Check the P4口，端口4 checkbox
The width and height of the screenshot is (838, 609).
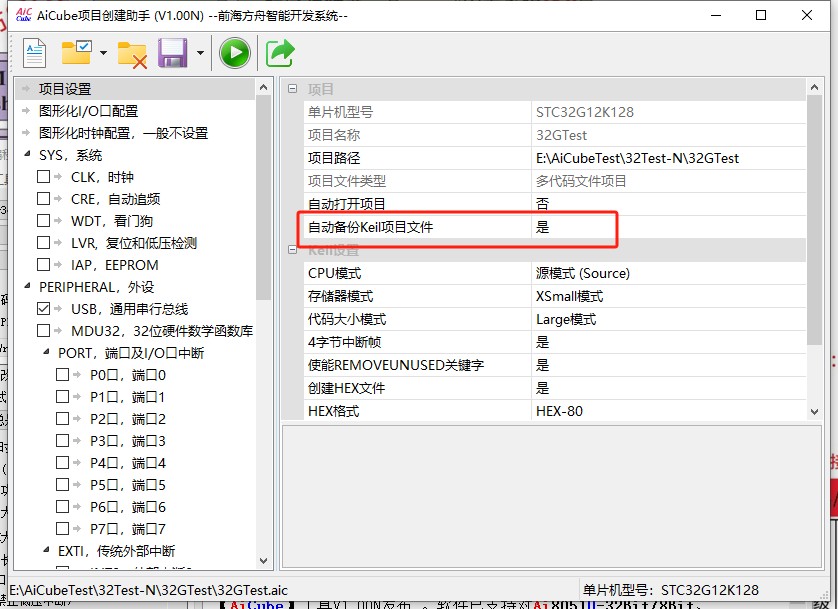click(x=63, y=463)
